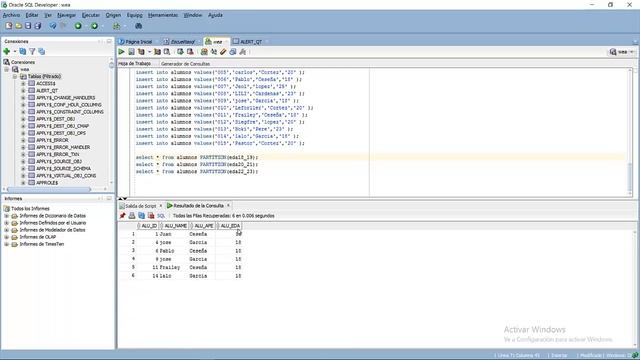
Task: Click the Print icon in result toolbar
Action: pyautogui.click(x=132, y=216)
